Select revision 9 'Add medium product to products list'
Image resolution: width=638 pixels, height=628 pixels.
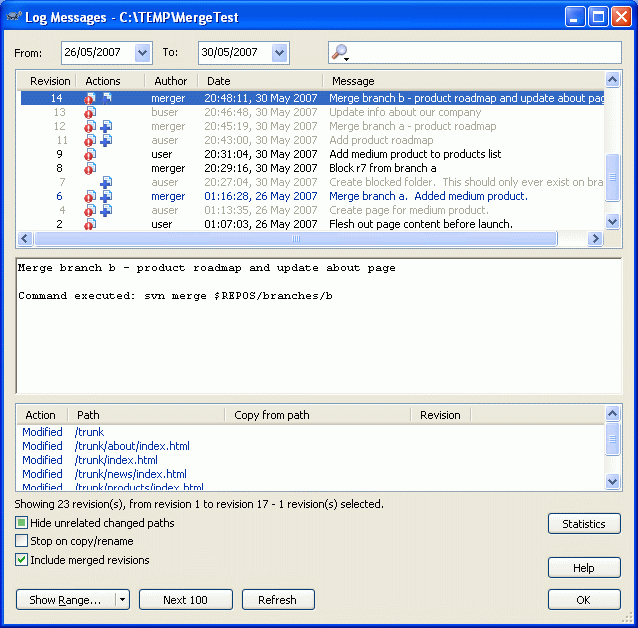(x=312, y=154)
